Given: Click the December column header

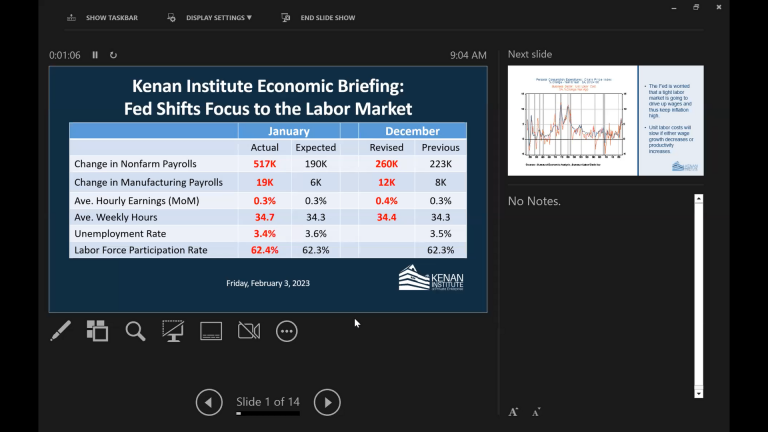Looking at the screenshot, I should 412,131.
